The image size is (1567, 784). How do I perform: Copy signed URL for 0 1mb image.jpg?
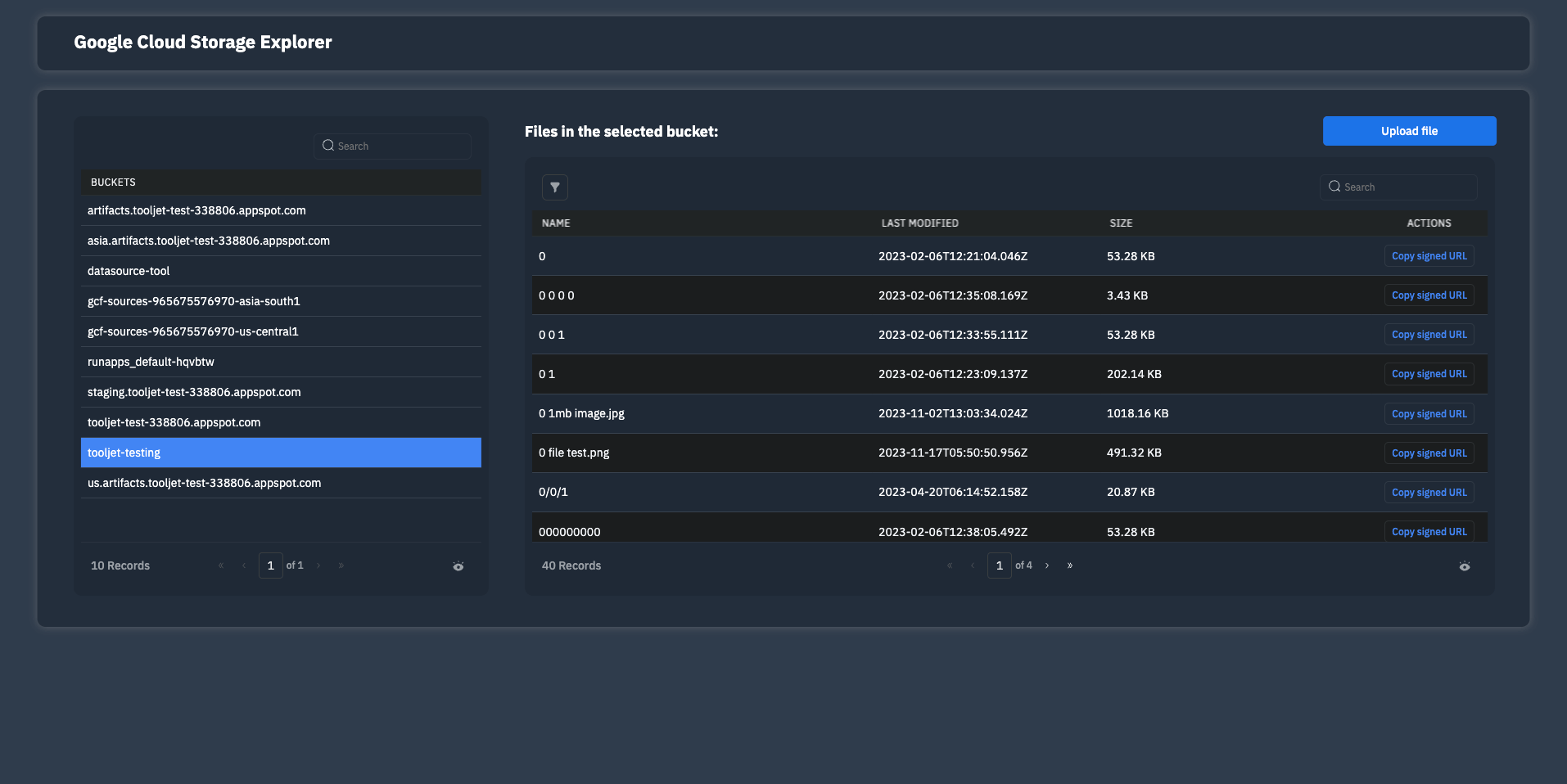coord(1429,414)
